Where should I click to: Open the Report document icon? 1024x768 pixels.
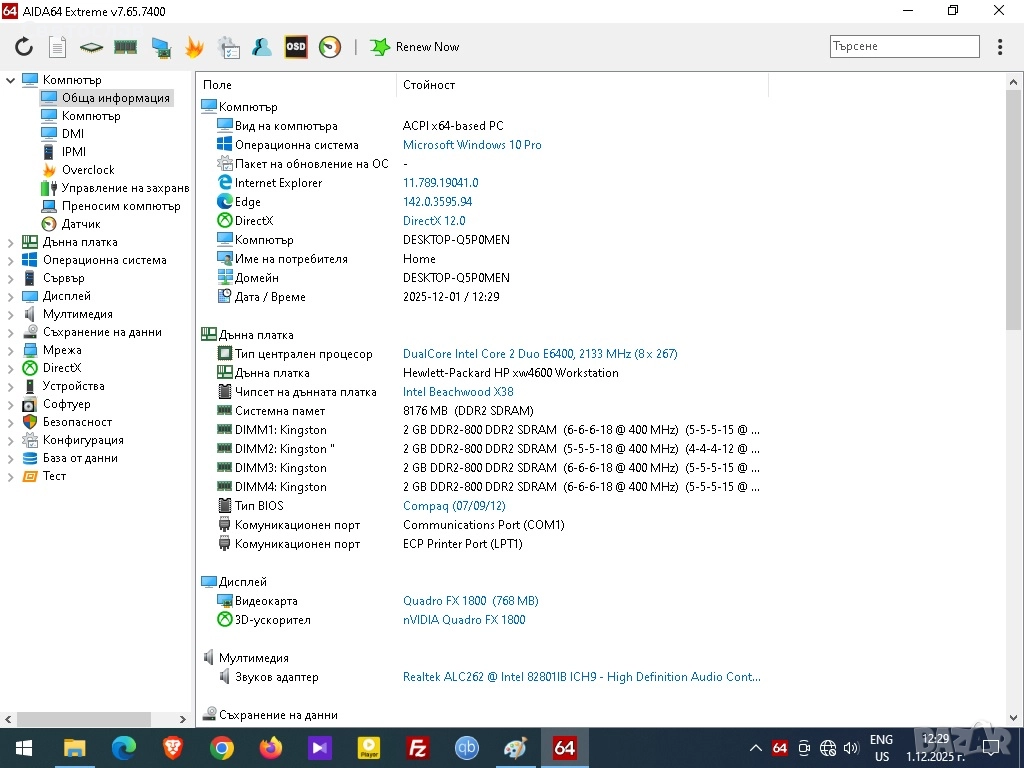click(58, 47)
